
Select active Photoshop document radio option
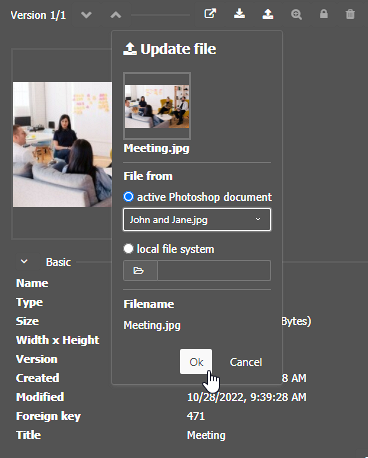[128, 197]
